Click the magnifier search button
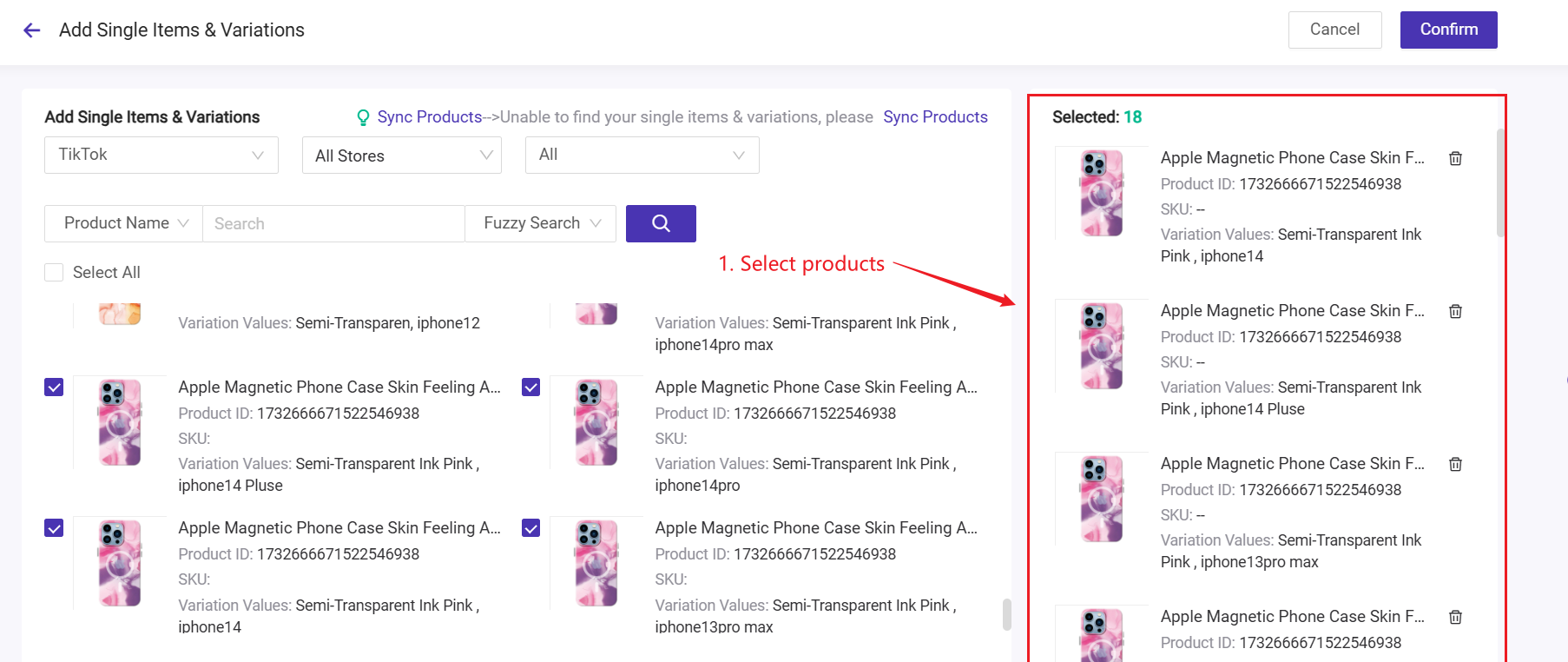Image resolution: width=1568 pixels, height=662 pixels. pyautogui.click(x=660, y=223)
